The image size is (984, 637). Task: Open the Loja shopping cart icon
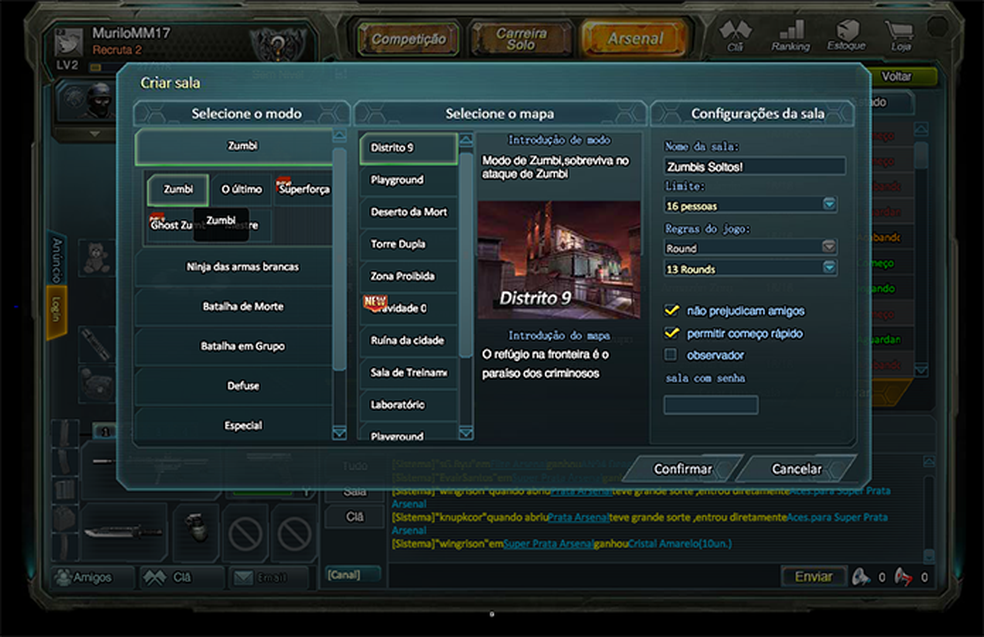[x=900, y=36]
